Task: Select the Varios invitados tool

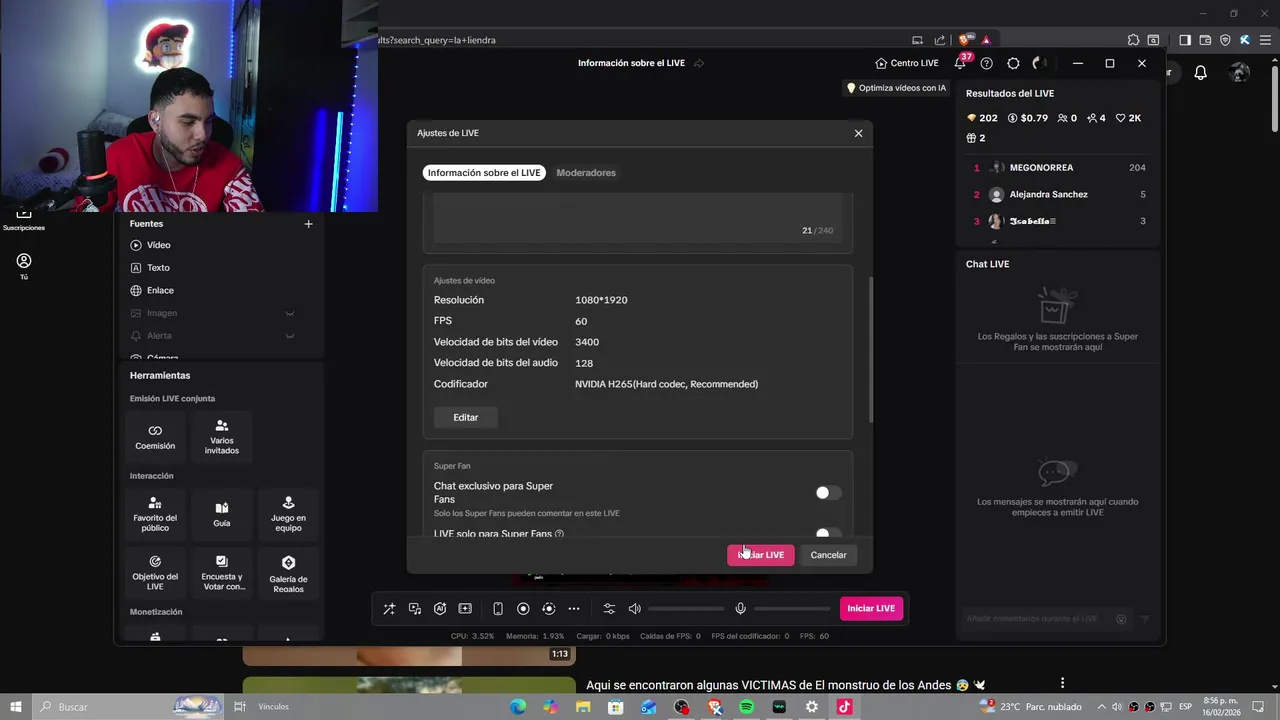Action: tap(222, 437)
